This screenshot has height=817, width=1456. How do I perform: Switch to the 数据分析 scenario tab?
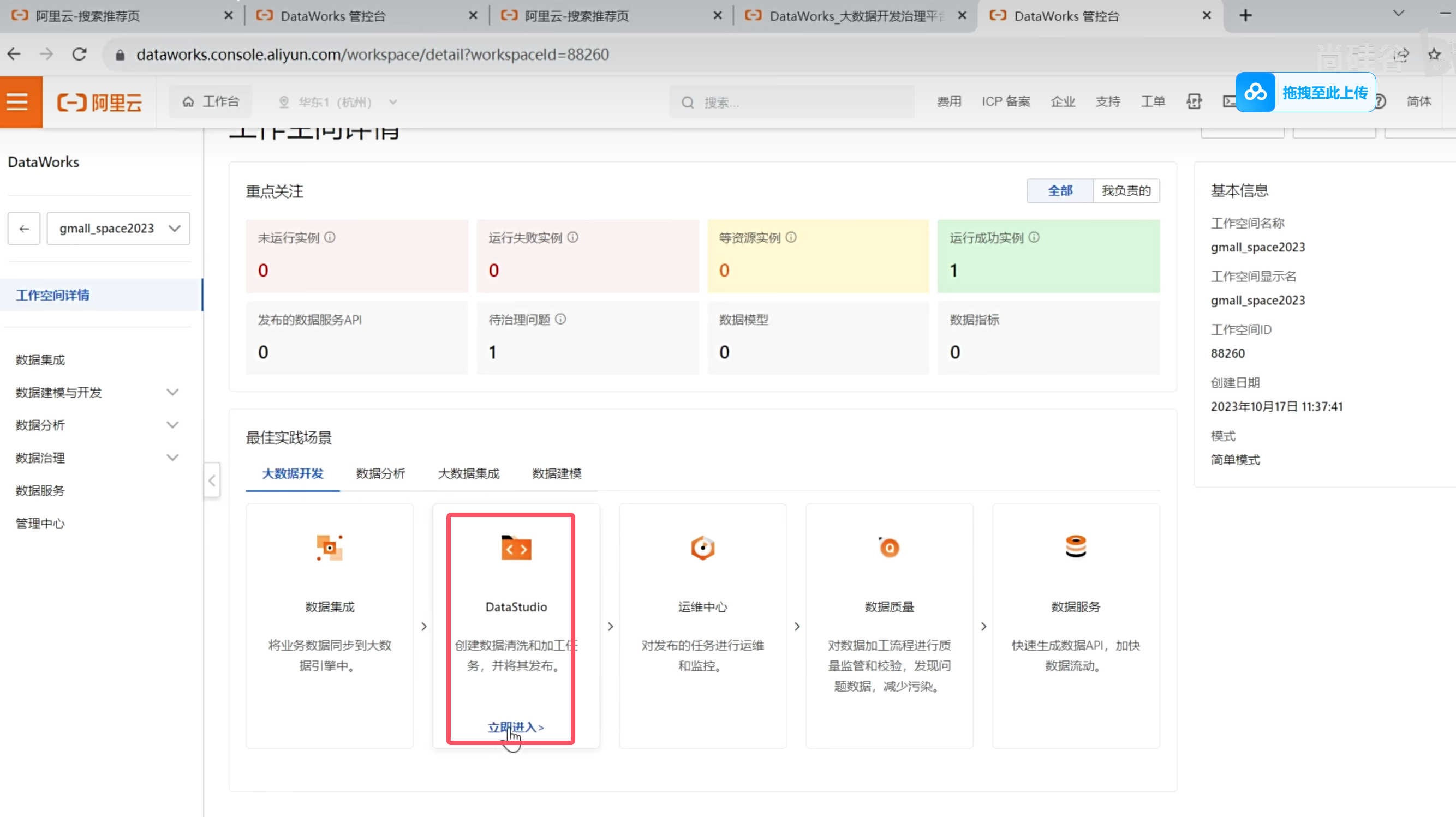[x=380, y=473]
